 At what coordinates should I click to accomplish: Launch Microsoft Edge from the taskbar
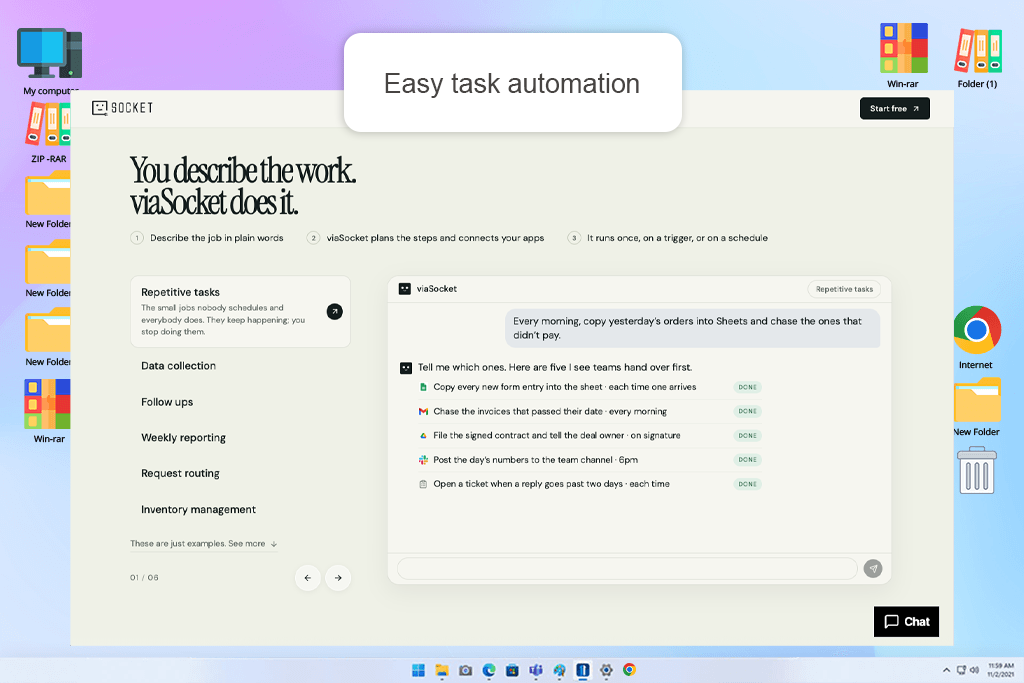(488, 670)
